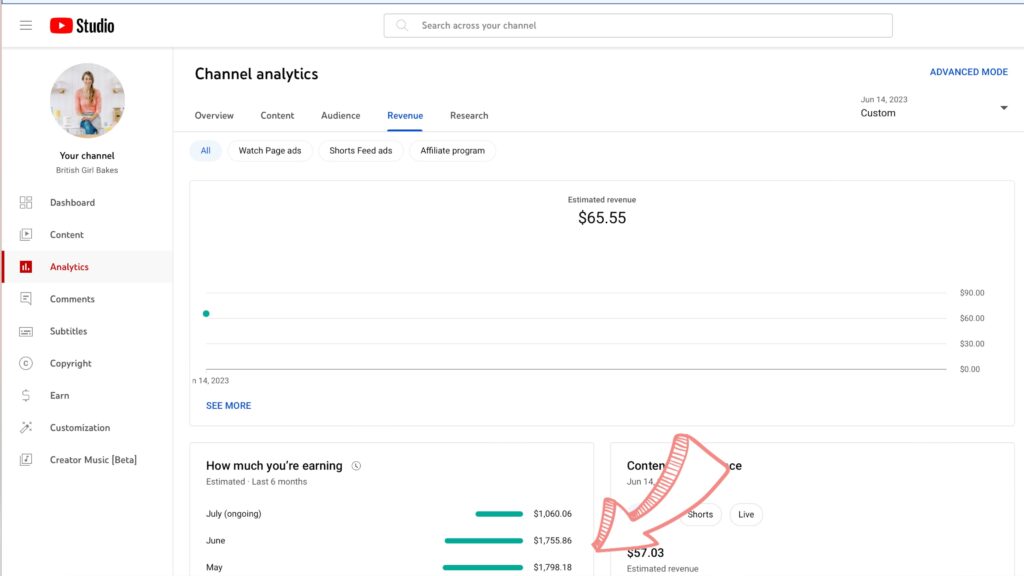Viewport: 1024px width, 576px height.
Task: Click the Your channel label
Action: point(87,155)
